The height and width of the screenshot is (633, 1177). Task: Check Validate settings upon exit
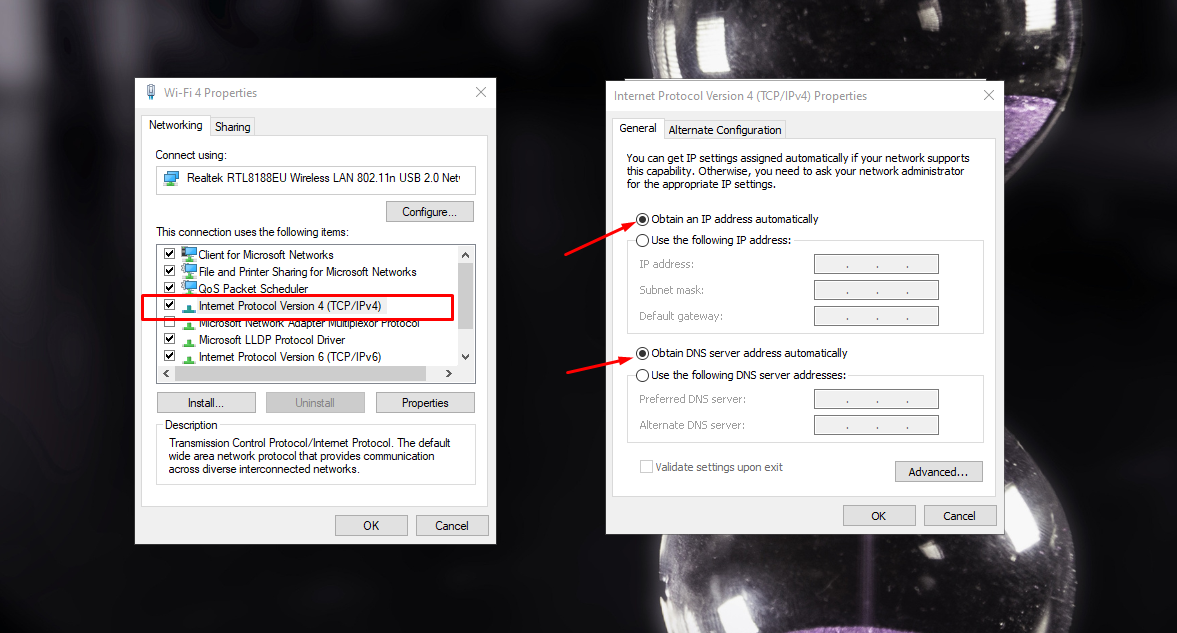point(646,467)
